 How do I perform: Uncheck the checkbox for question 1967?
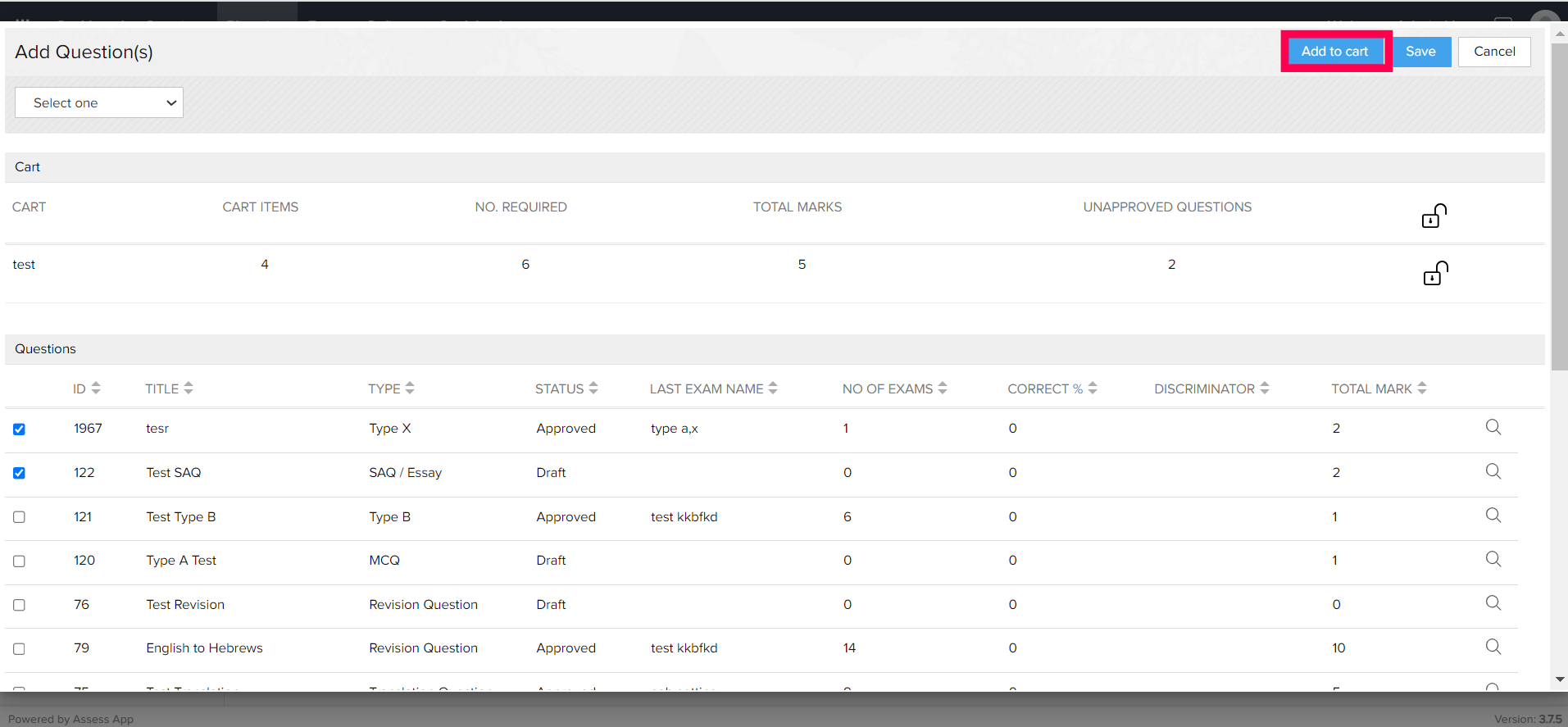19,429
